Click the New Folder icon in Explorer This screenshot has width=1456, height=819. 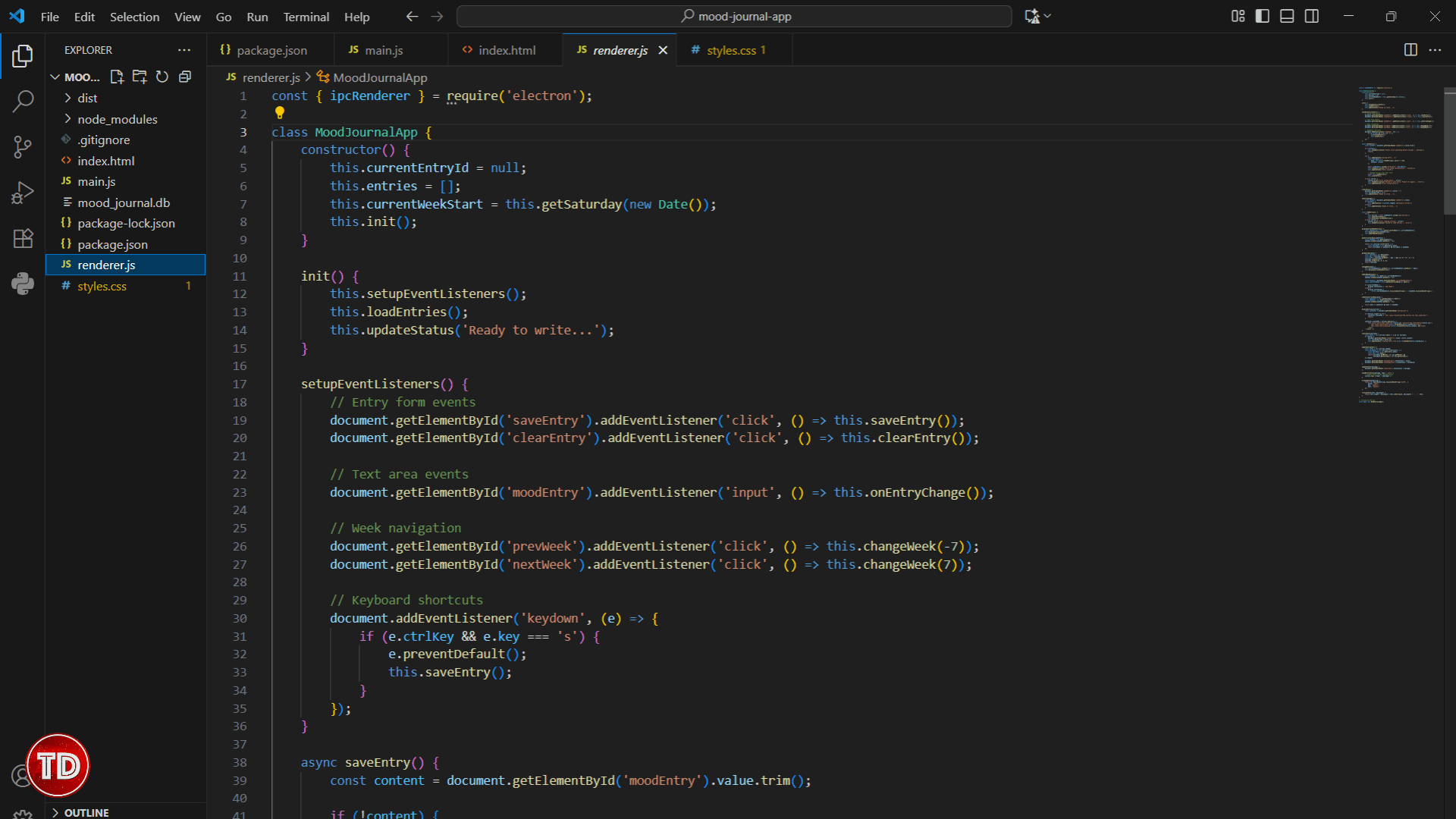click(x=139, y=76)
